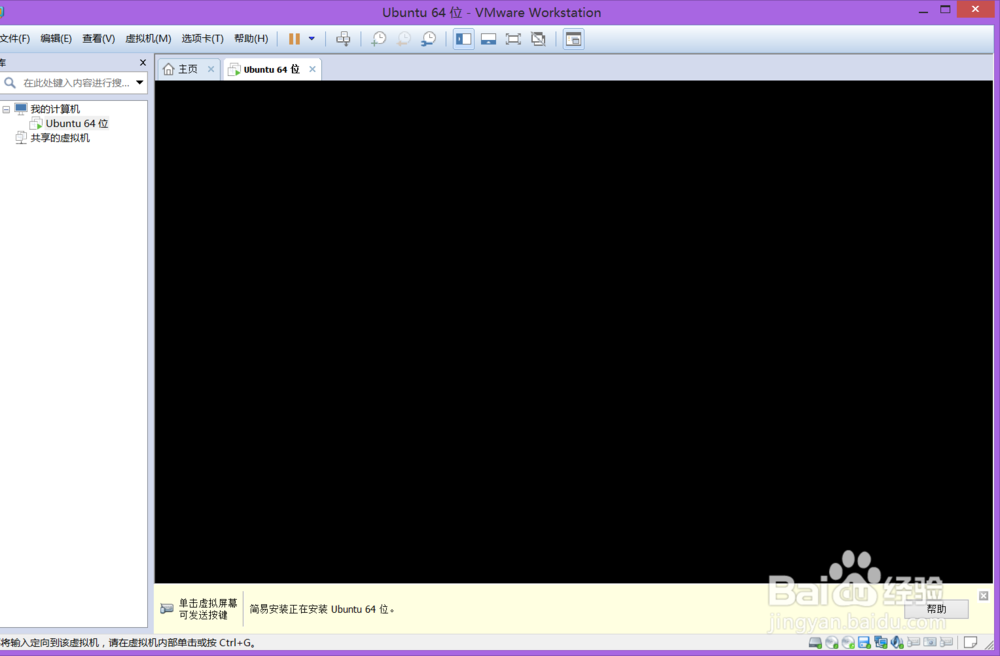Open the 文件(F) menu
The height and width of the screenshot is (656, 1000).
15,39
